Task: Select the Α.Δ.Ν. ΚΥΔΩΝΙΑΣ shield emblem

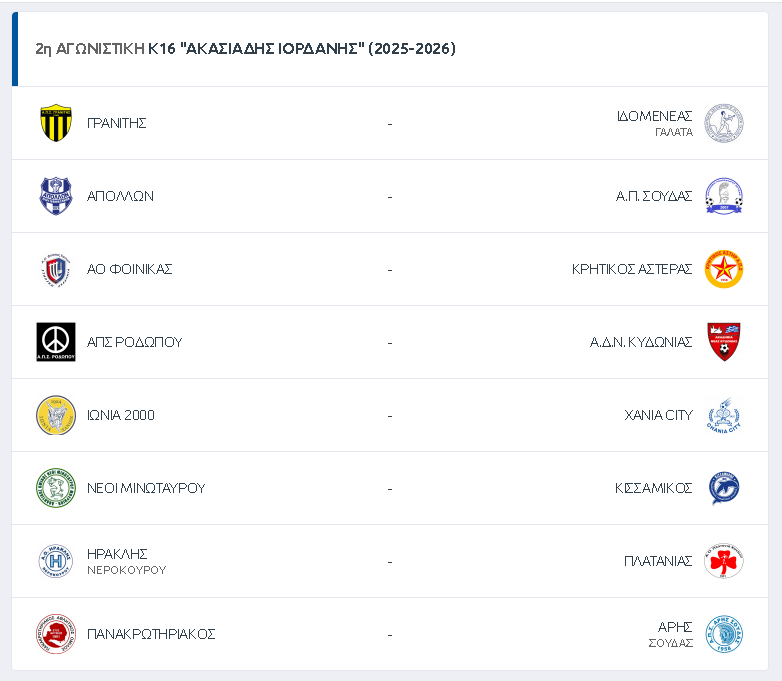Action: pyautogui.click(x=724, y=342)
